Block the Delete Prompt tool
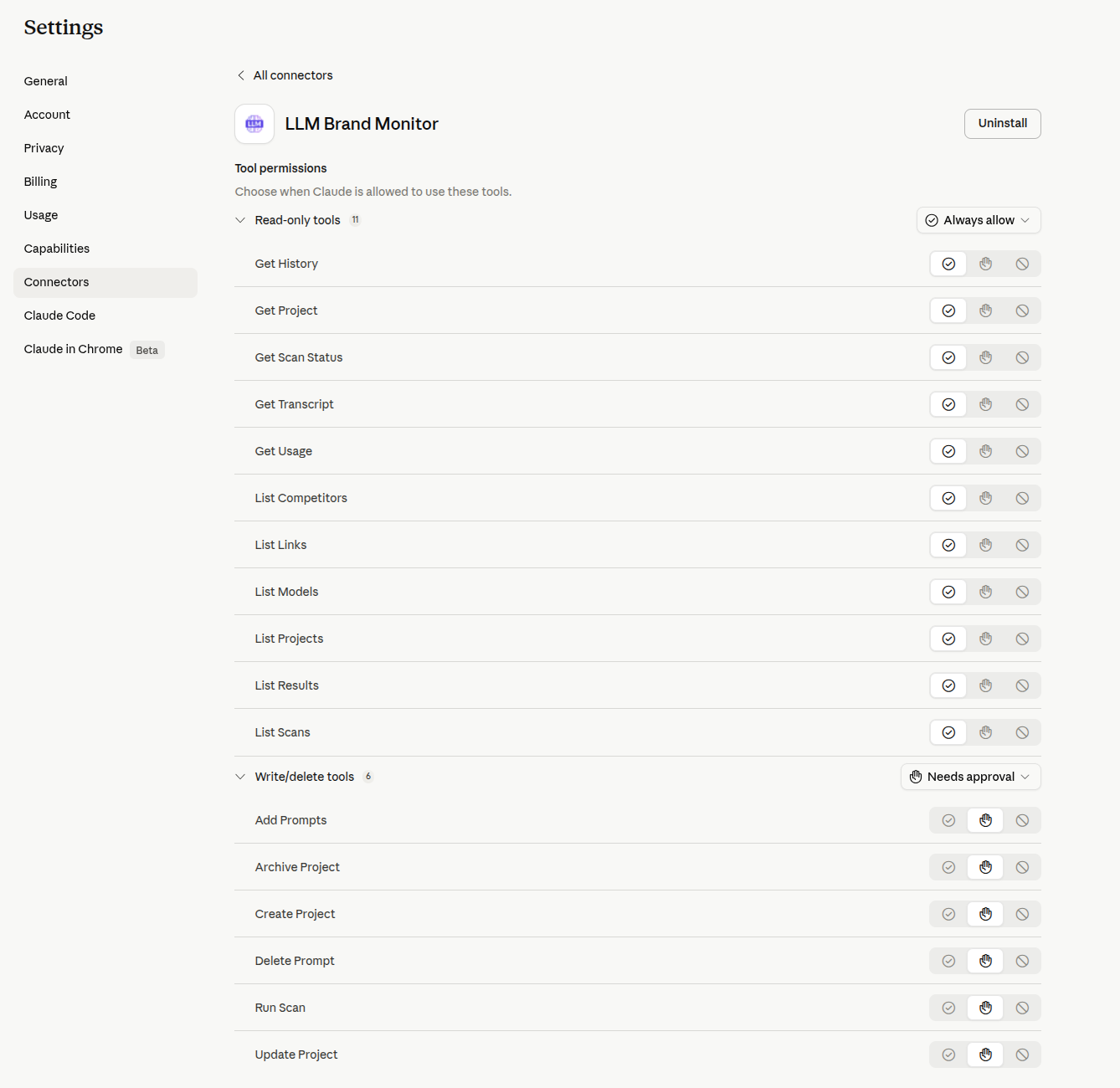Viewport: 1120px width, 1088px height. coord(1022,961)
